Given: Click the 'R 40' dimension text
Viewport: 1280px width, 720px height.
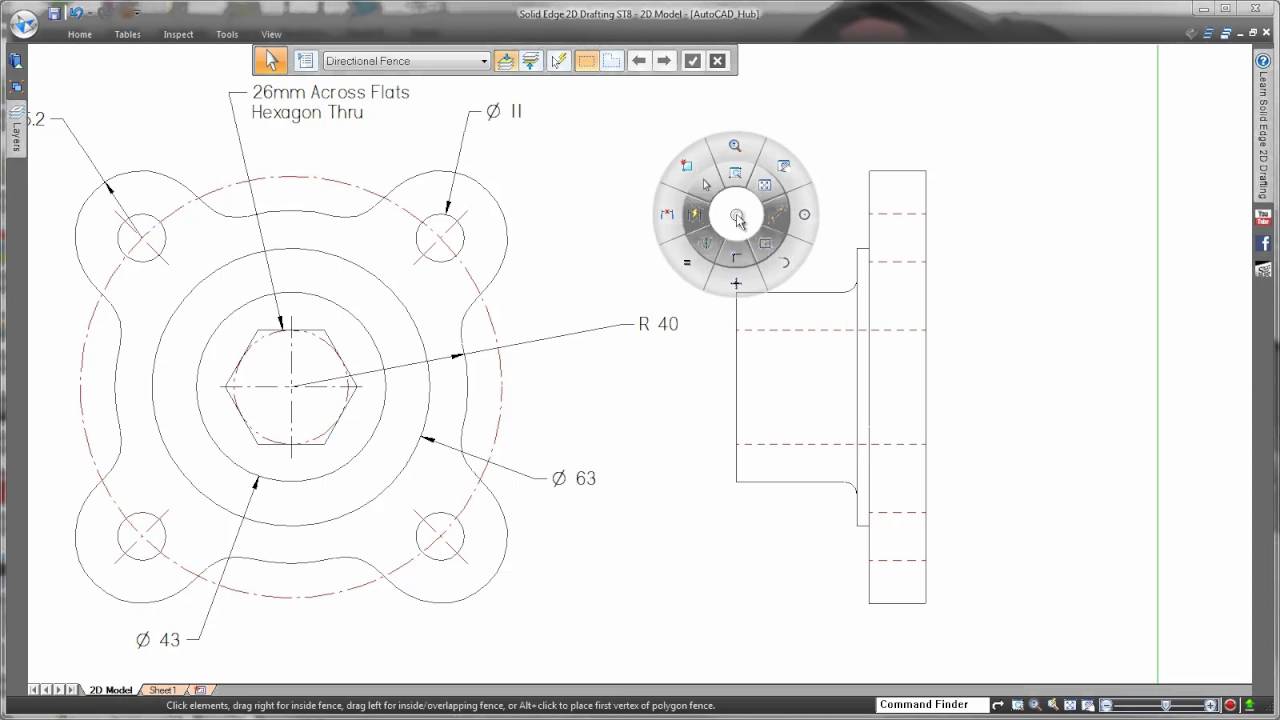Looking at the screenshot, I should 658,324.
